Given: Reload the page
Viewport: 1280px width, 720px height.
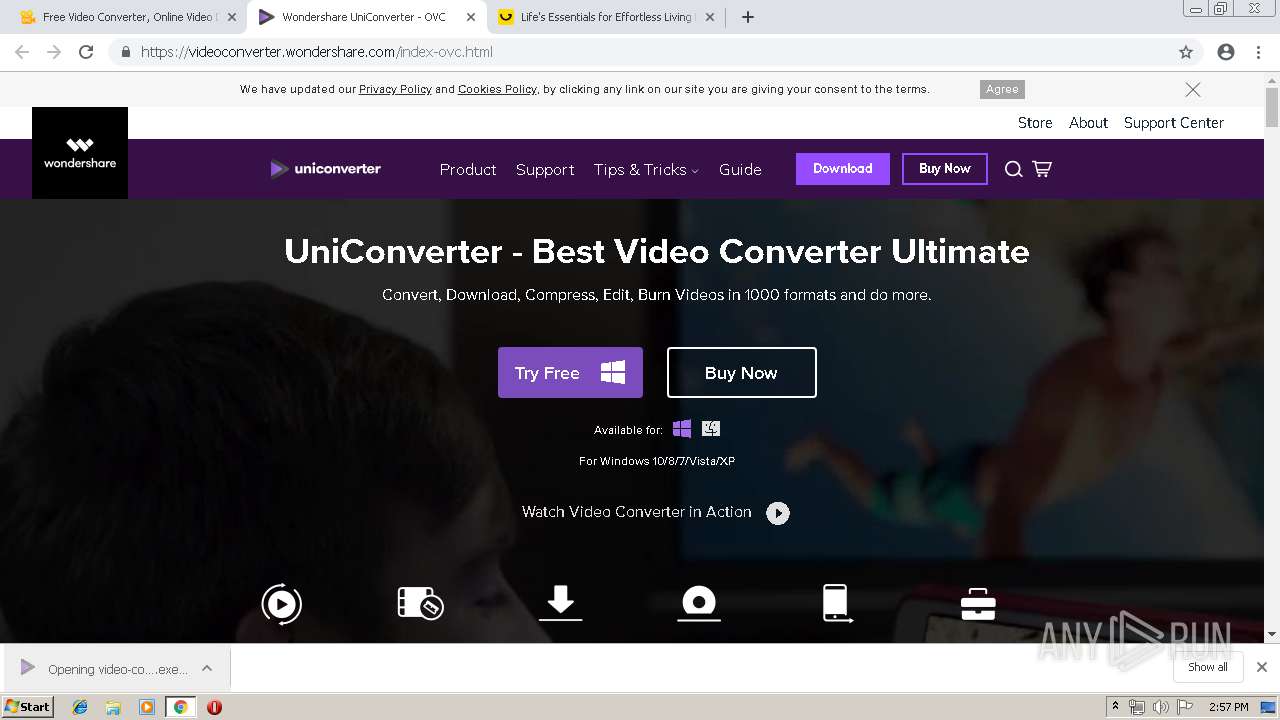Looking at the screenshot, I should coord(86,52).
